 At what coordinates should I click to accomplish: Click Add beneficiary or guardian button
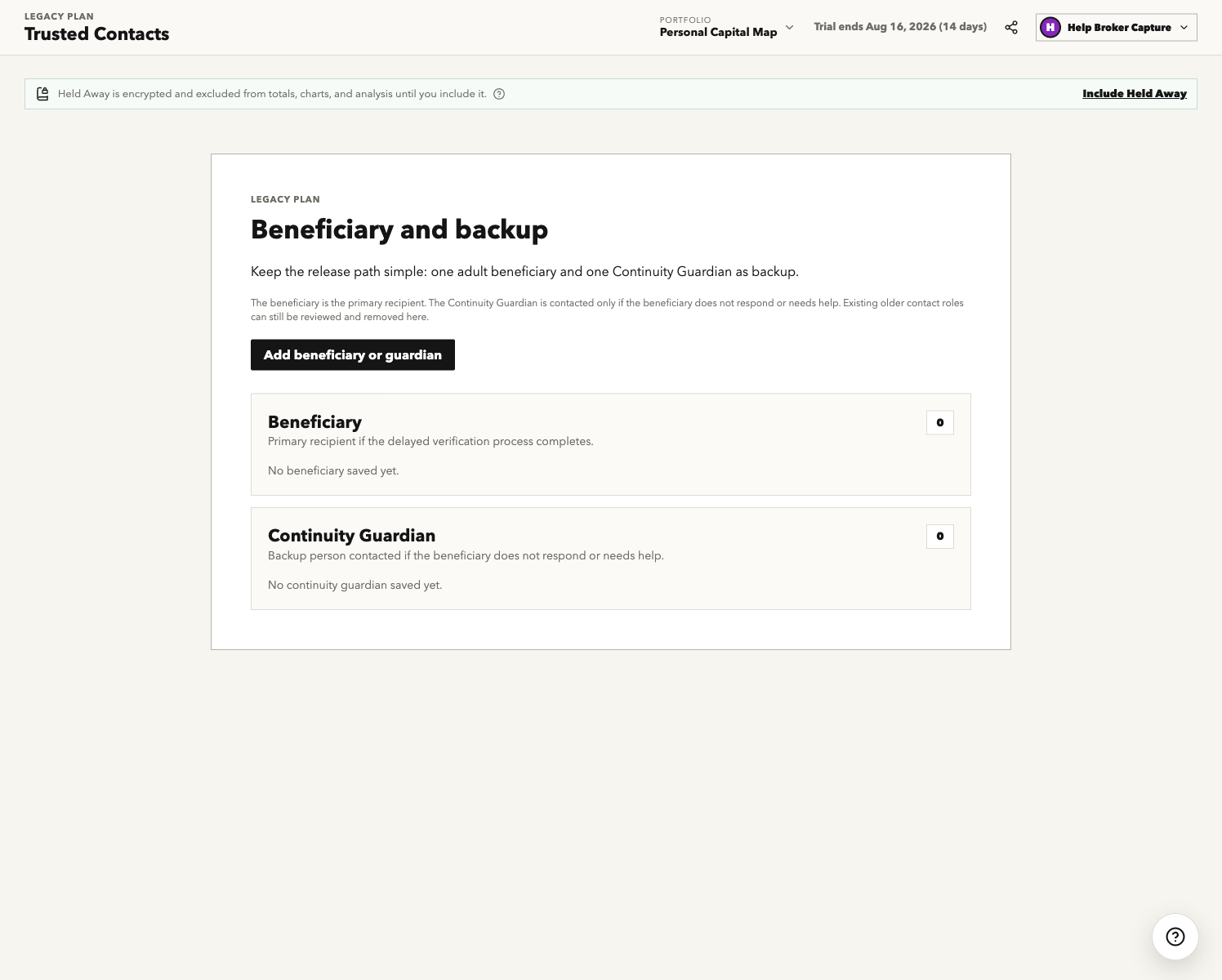[x=353, y=354]
